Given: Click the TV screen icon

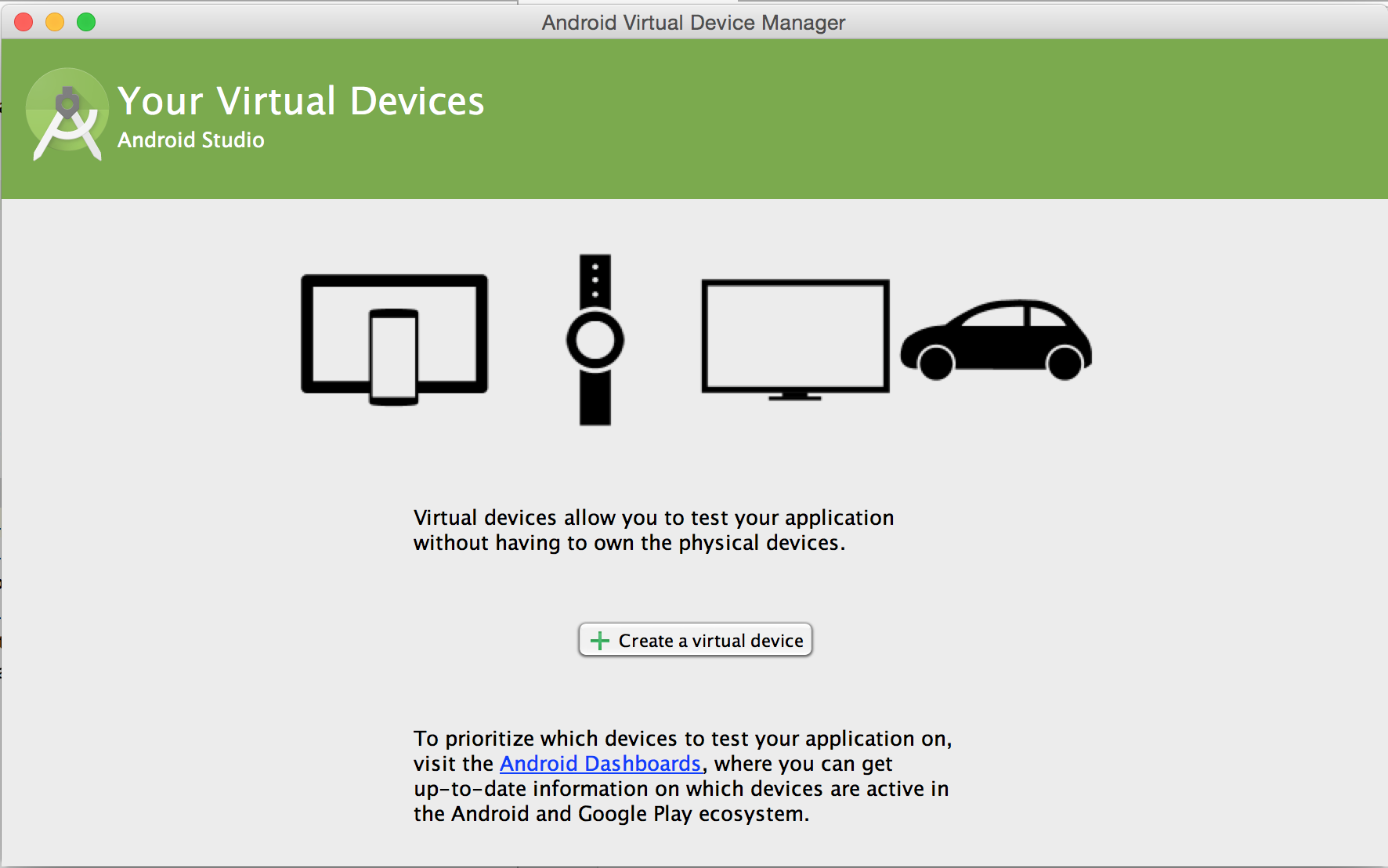Looking at the screenshot, I should (x=795, y=340).
